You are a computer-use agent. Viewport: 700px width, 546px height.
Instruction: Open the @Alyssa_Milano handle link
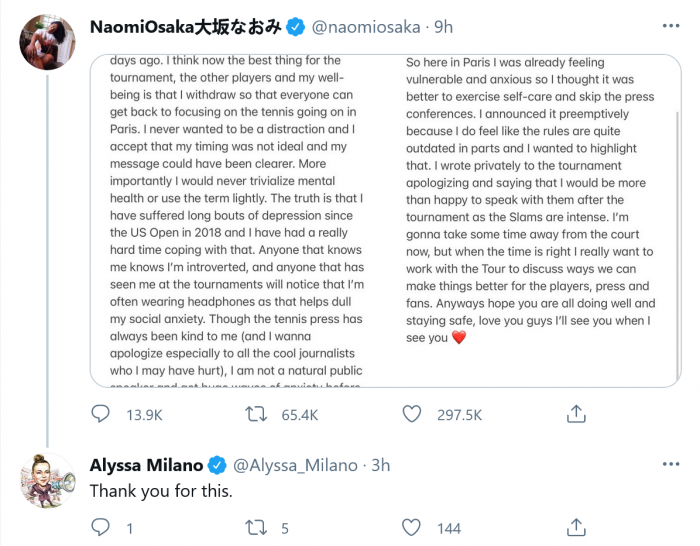point(297,465)
